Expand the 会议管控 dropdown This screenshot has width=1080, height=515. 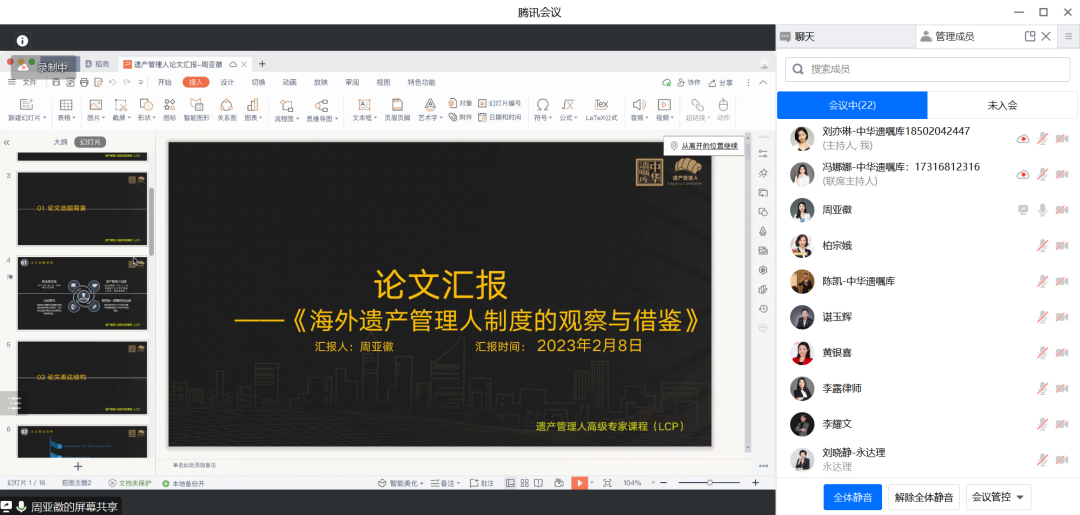click(x=999, y=496)
